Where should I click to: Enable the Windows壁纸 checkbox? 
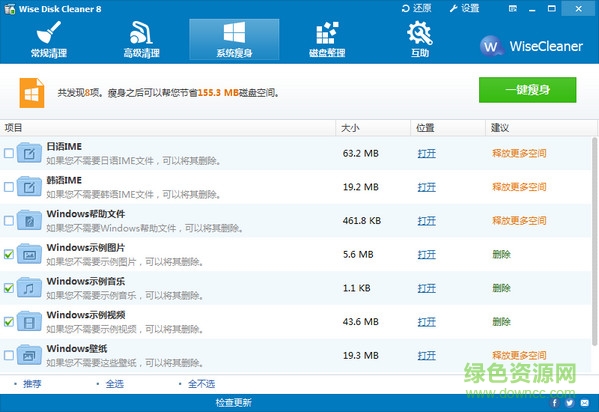tap(9, 355)
